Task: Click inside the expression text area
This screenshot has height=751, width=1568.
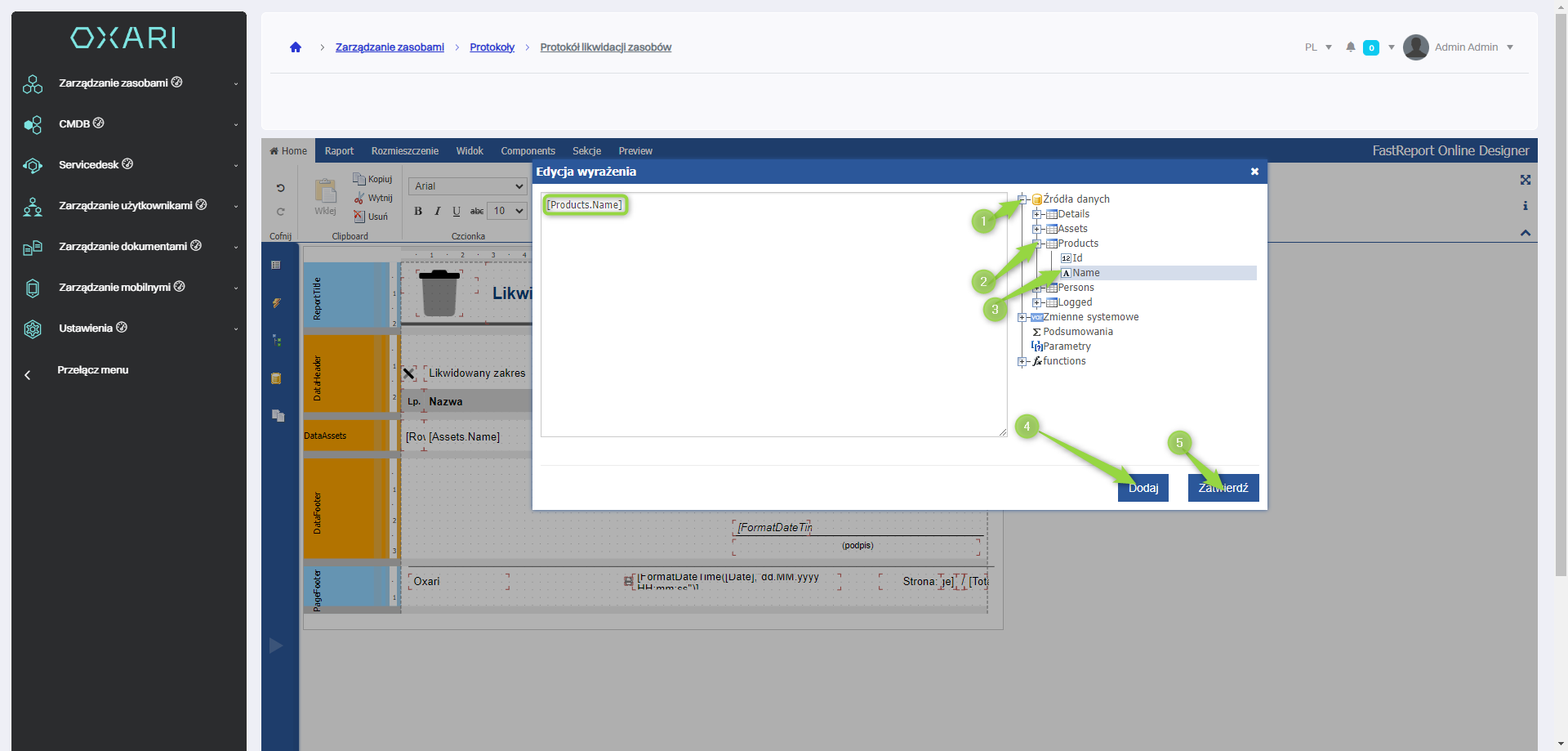Action: (773, 327)
